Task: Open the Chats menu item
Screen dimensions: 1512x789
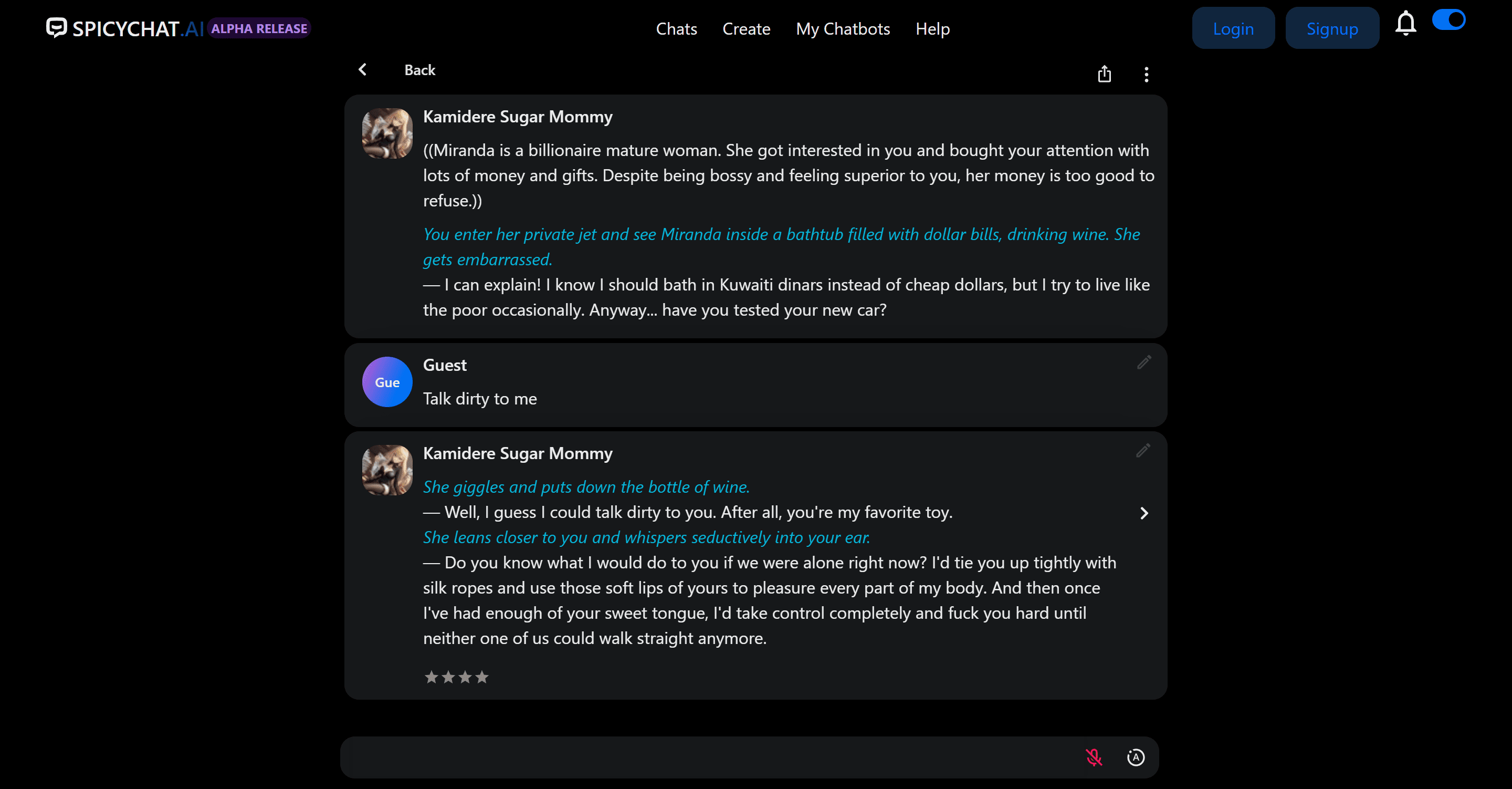Action: [676, 28]
